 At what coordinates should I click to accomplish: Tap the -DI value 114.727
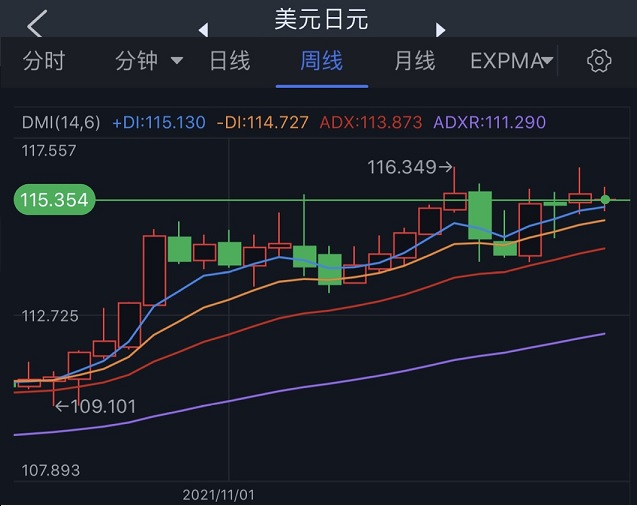point(264,123)
